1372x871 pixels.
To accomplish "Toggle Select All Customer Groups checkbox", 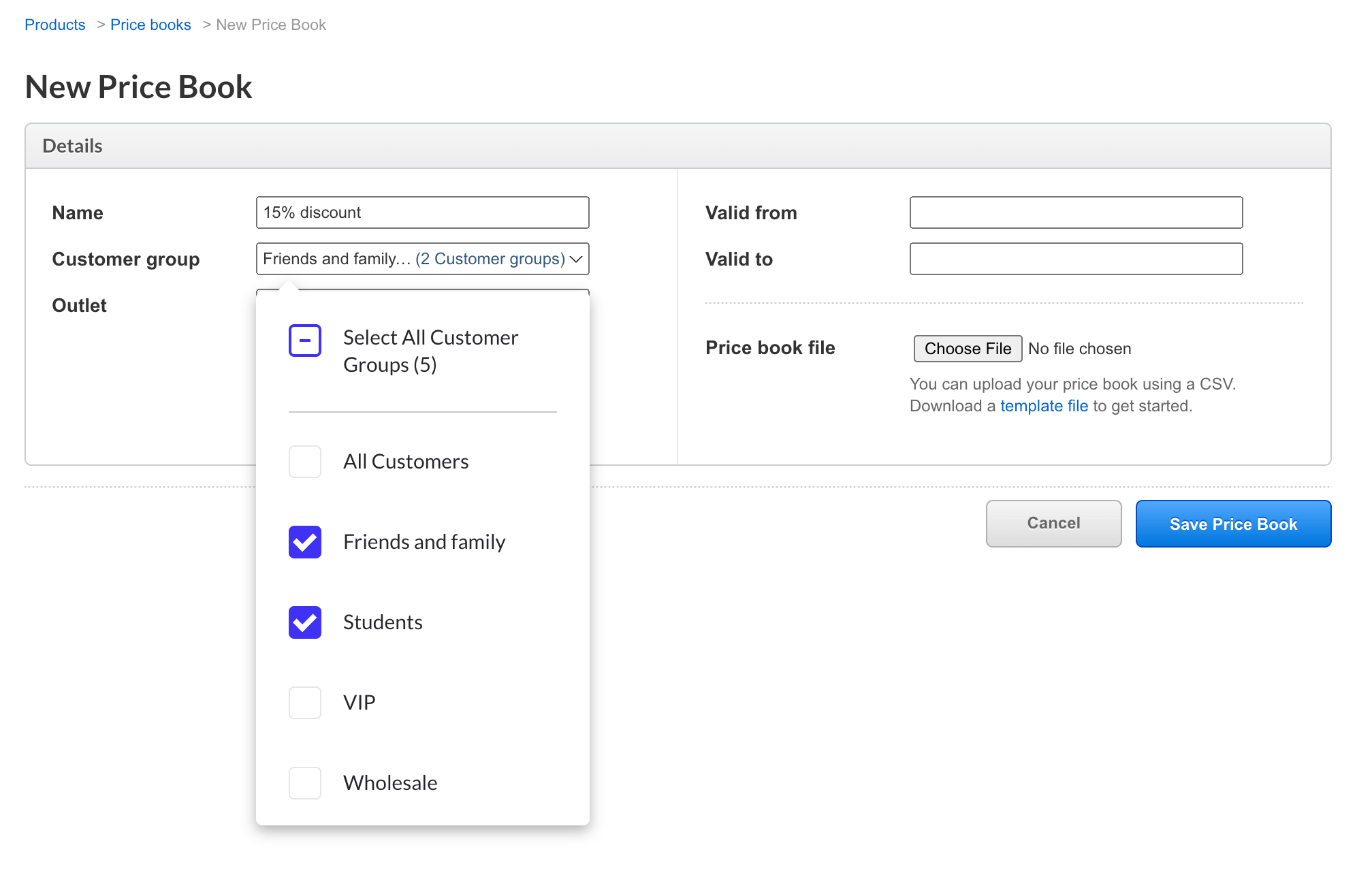I will (304, 341).
